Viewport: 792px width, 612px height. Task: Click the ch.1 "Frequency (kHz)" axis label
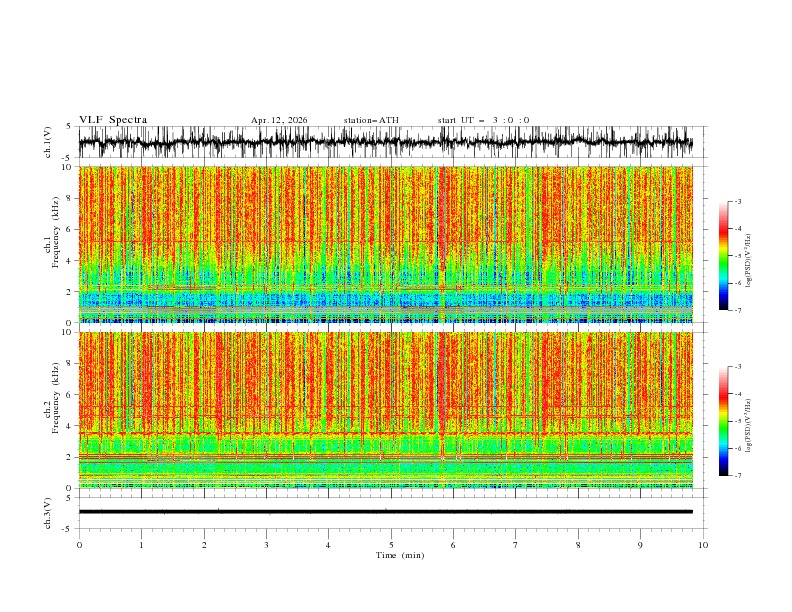56,232
